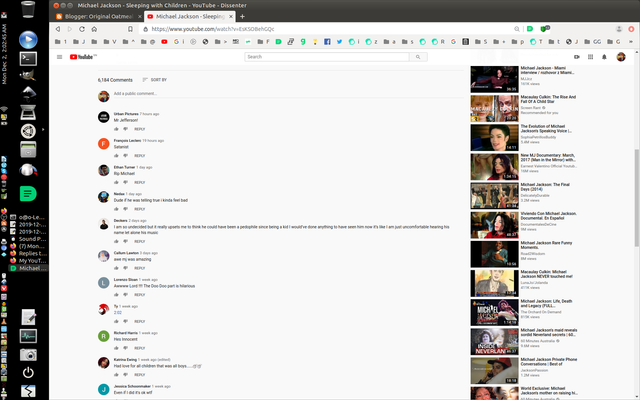Reload the page with refresh icon
Viewport: 640px width, 400px height.
(82, 29)
